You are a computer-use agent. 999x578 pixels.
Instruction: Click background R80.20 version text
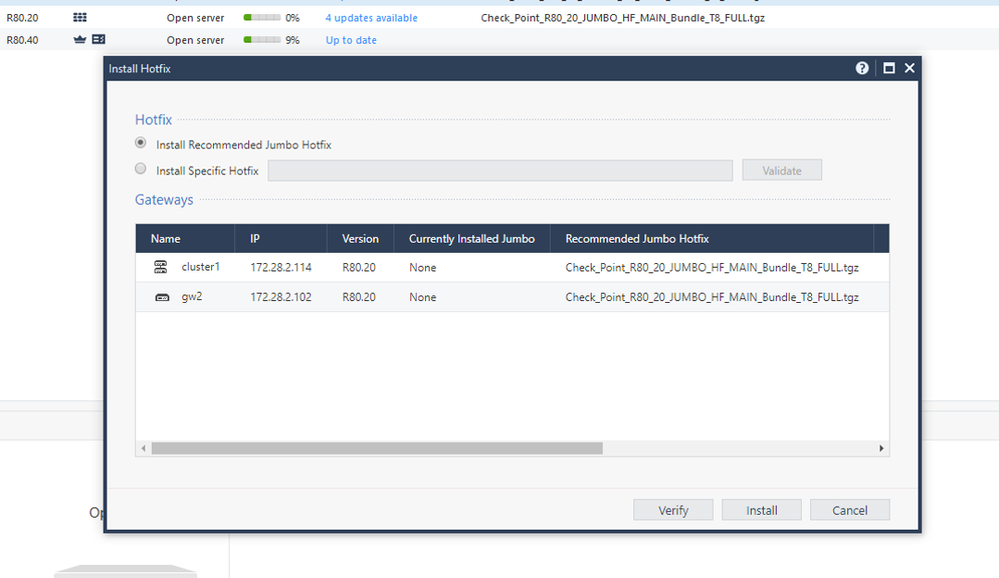(22, 18)
